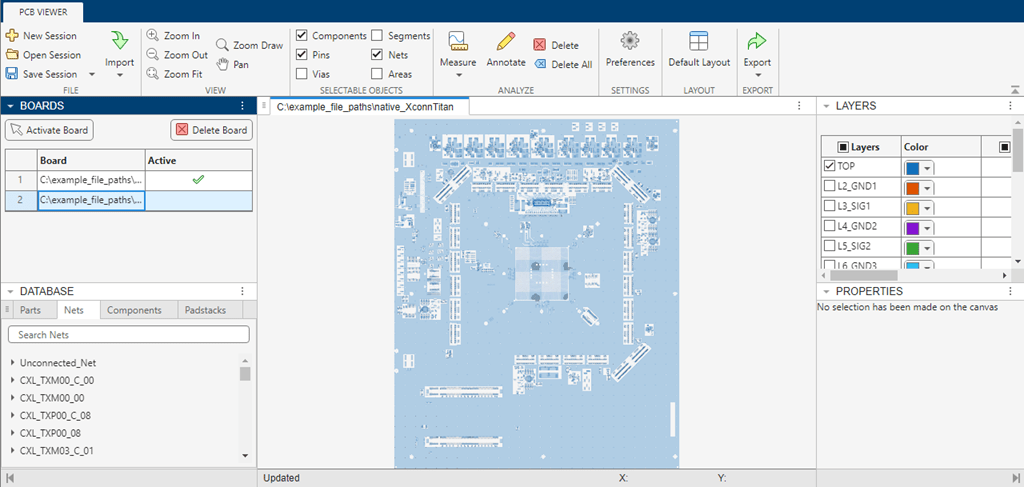
Task: Click the L4_GND2 purple color swatch
Action: point(913,227)
